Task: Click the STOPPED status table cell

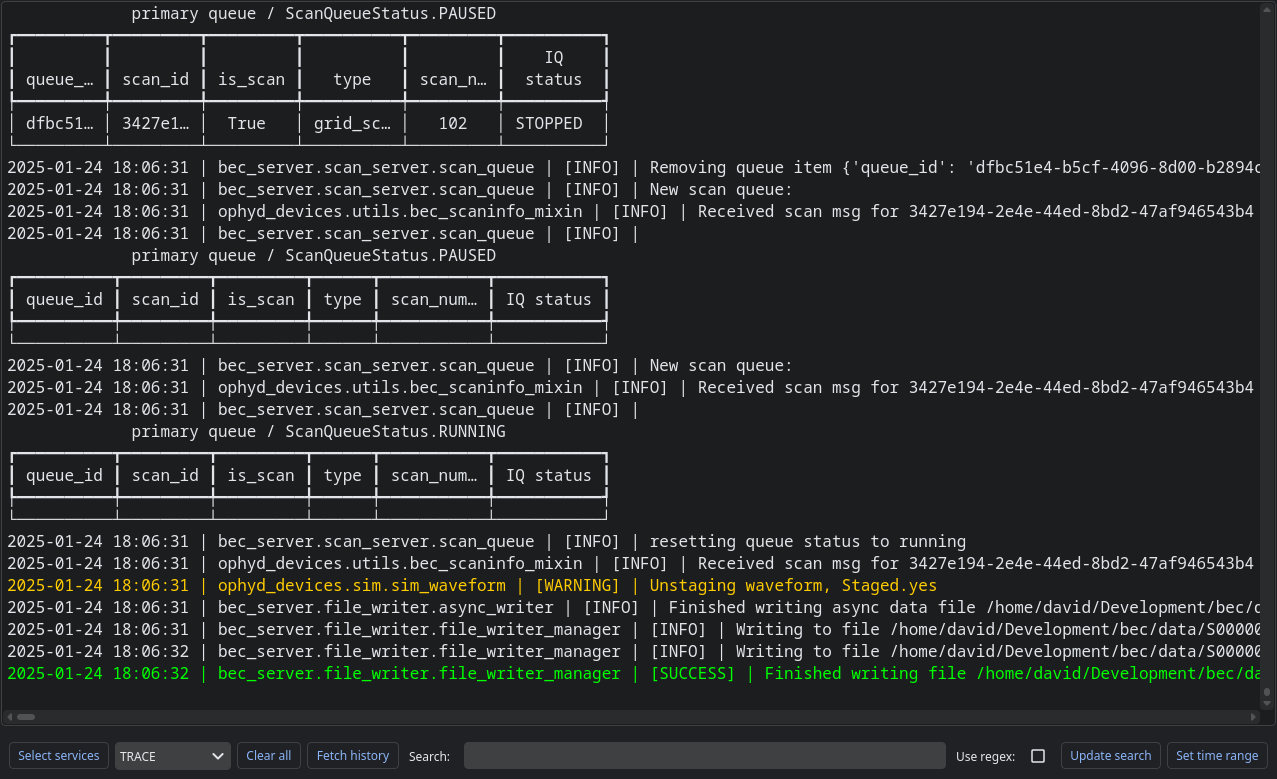Action: point(548,124)
